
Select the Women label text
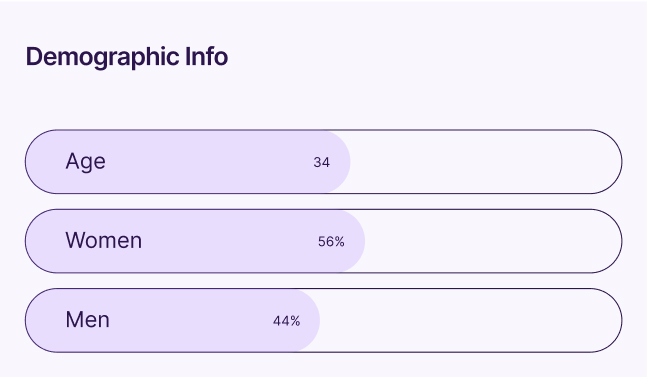[104, 240]
